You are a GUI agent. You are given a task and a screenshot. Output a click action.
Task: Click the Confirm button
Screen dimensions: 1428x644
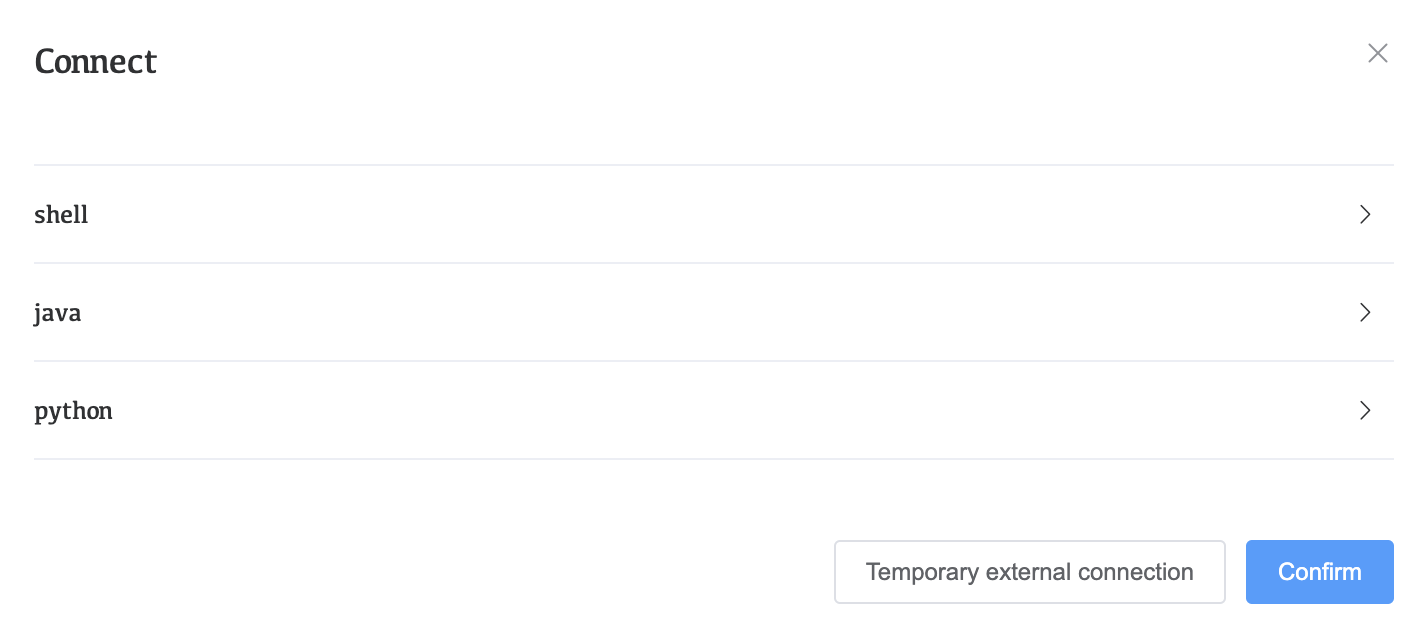[x=1319, y=572]
